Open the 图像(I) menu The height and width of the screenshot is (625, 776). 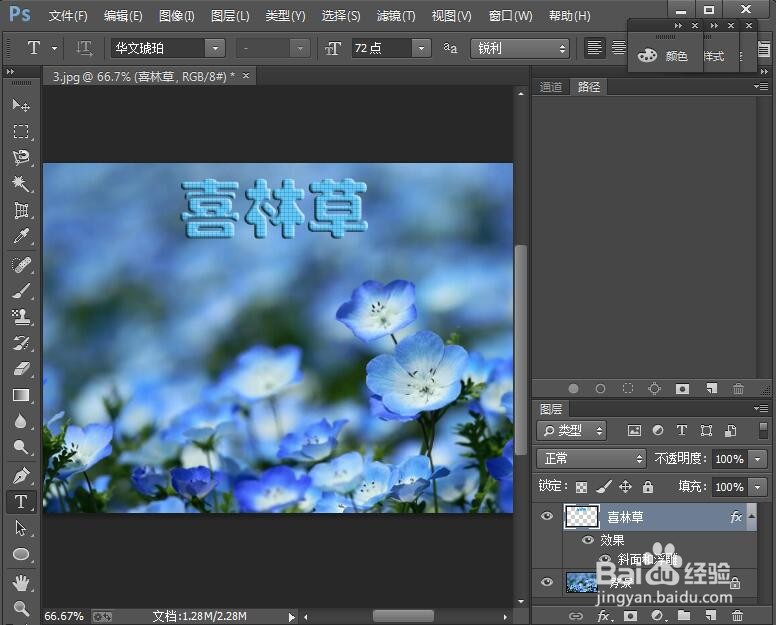coord(177,16)
